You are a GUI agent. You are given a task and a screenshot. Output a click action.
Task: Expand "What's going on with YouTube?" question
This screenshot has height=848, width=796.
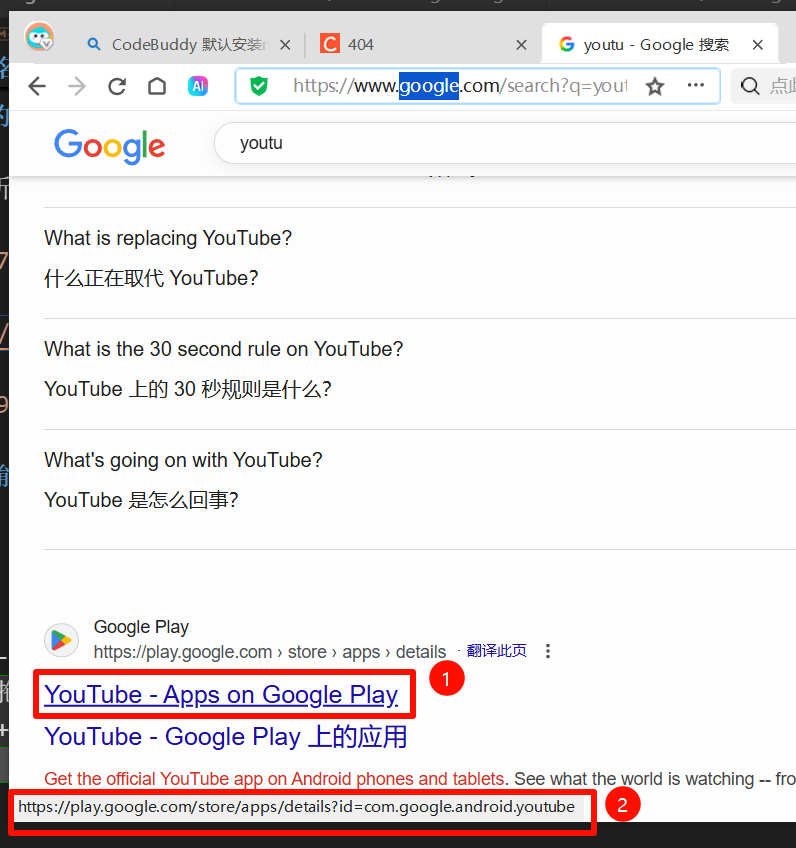click(183, 460)
